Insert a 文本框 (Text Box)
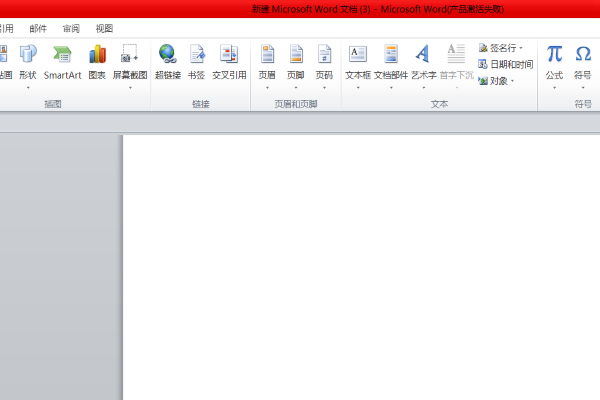This screenshot has width=600, height=400. coord(358,61)
